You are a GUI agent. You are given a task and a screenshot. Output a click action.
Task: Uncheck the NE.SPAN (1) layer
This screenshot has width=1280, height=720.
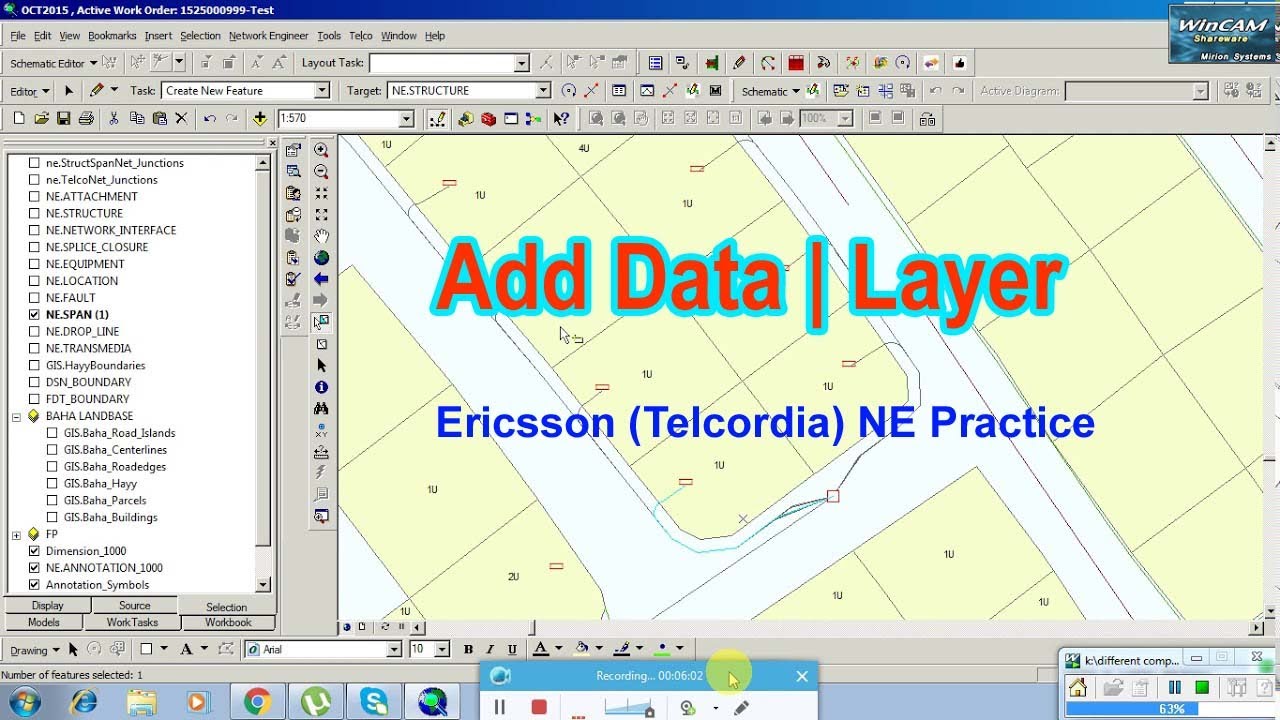[x=34, y=314]
